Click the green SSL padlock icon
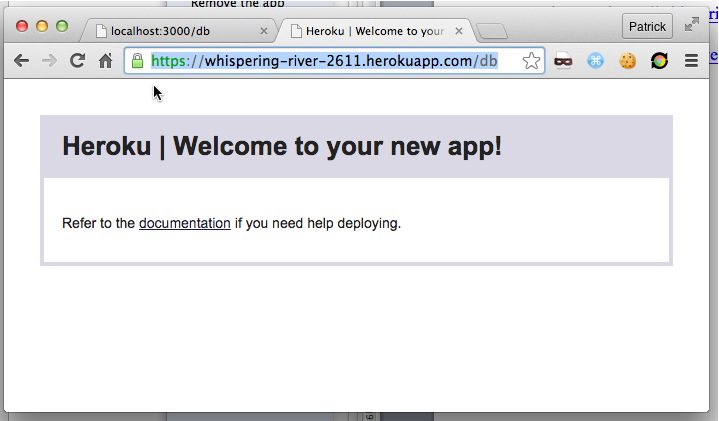The width and height of the screenshot is (719, 421). pyautogui.click(x=137, y=61)
